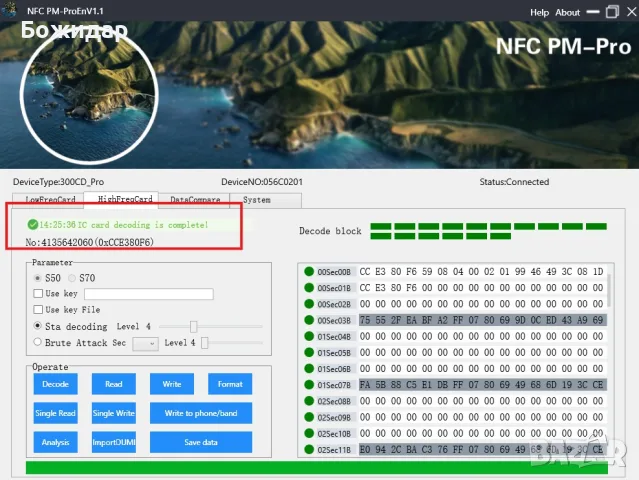Screen dimensions: 639x480
Task: Click green status dot for 01Sec07B
Action: [309, 385]
